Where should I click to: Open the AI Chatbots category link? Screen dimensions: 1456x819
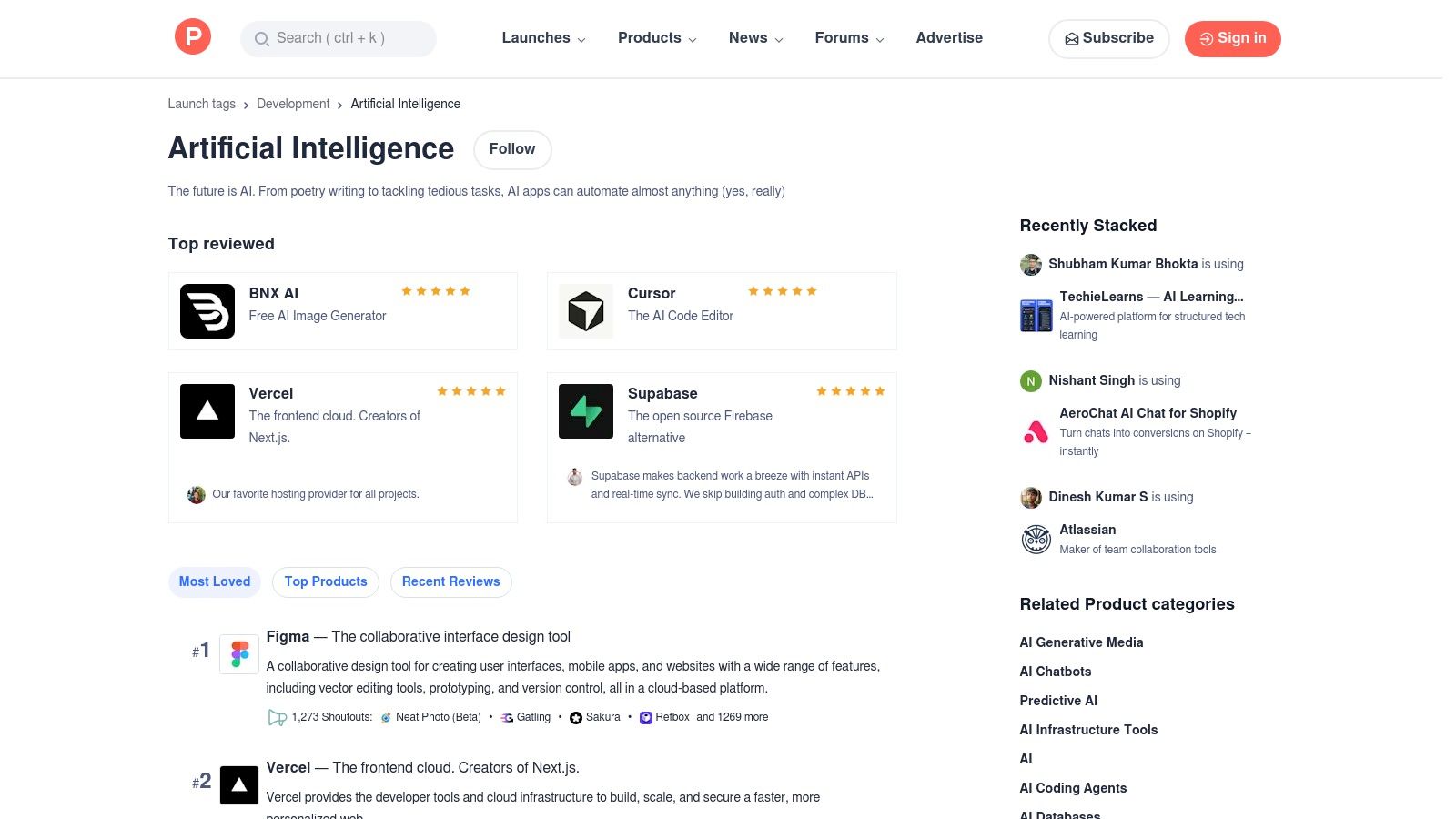click(x=1056, y=672)
